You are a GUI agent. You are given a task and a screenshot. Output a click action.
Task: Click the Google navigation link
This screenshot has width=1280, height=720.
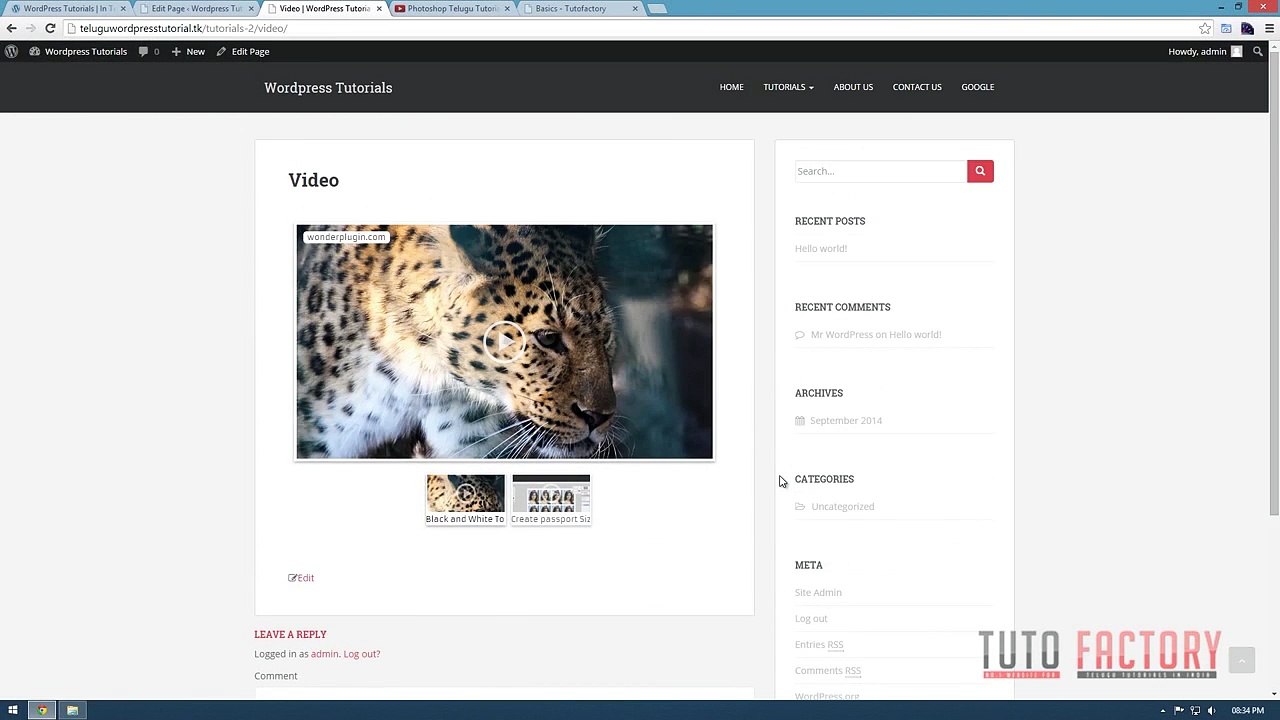[x=977, y=87]
